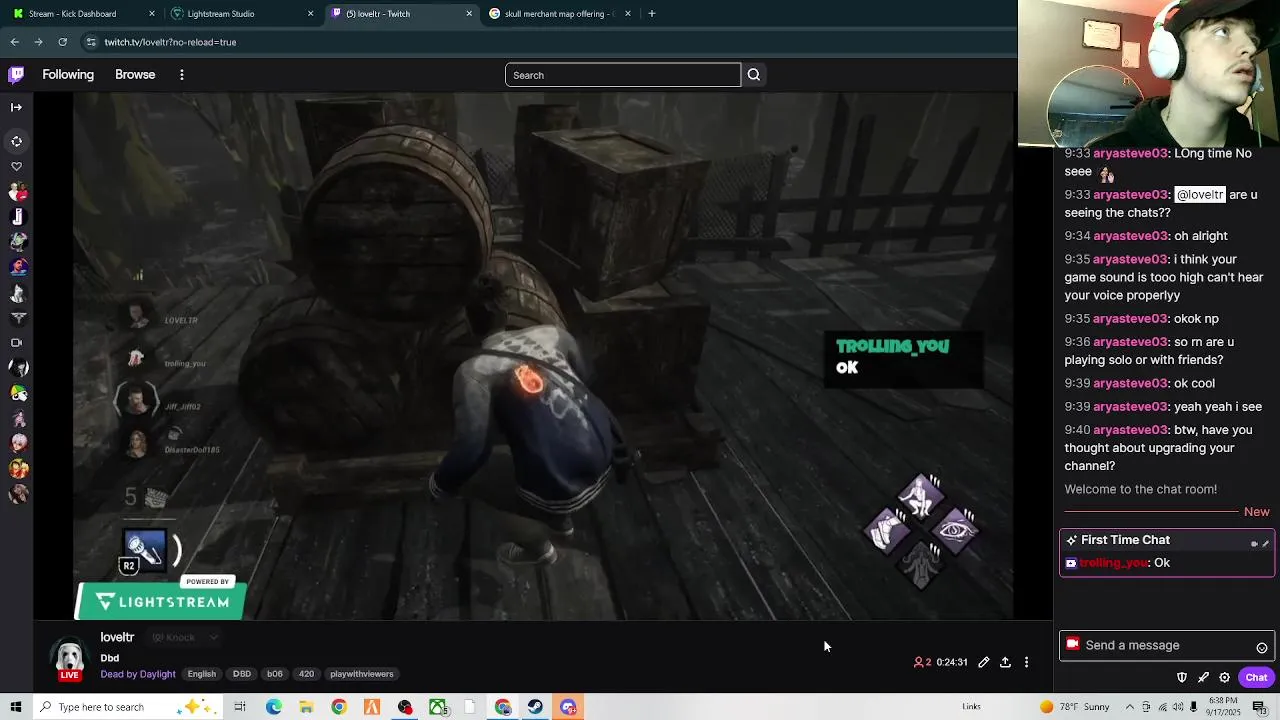
Task: Open the emote picker in chat box
Action: pos(1262,647)
